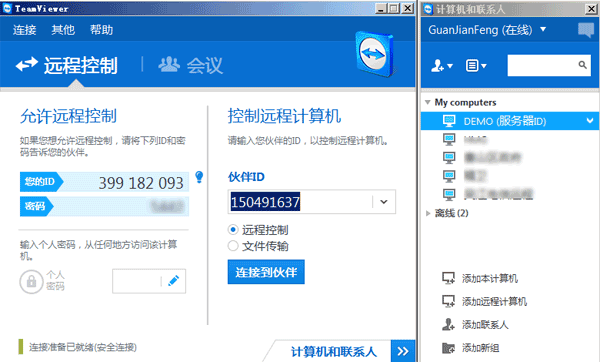Click the 添加远程计算机 link

pos(494,302)
